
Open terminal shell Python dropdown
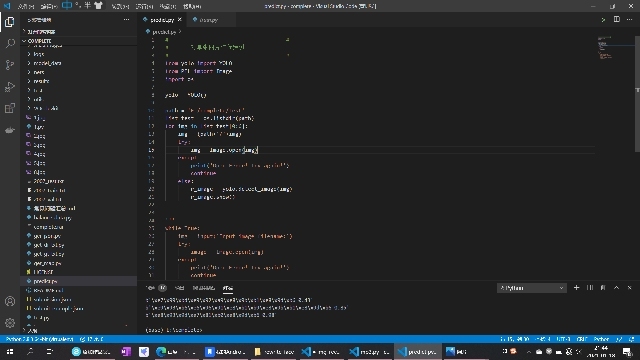[532, 288]
